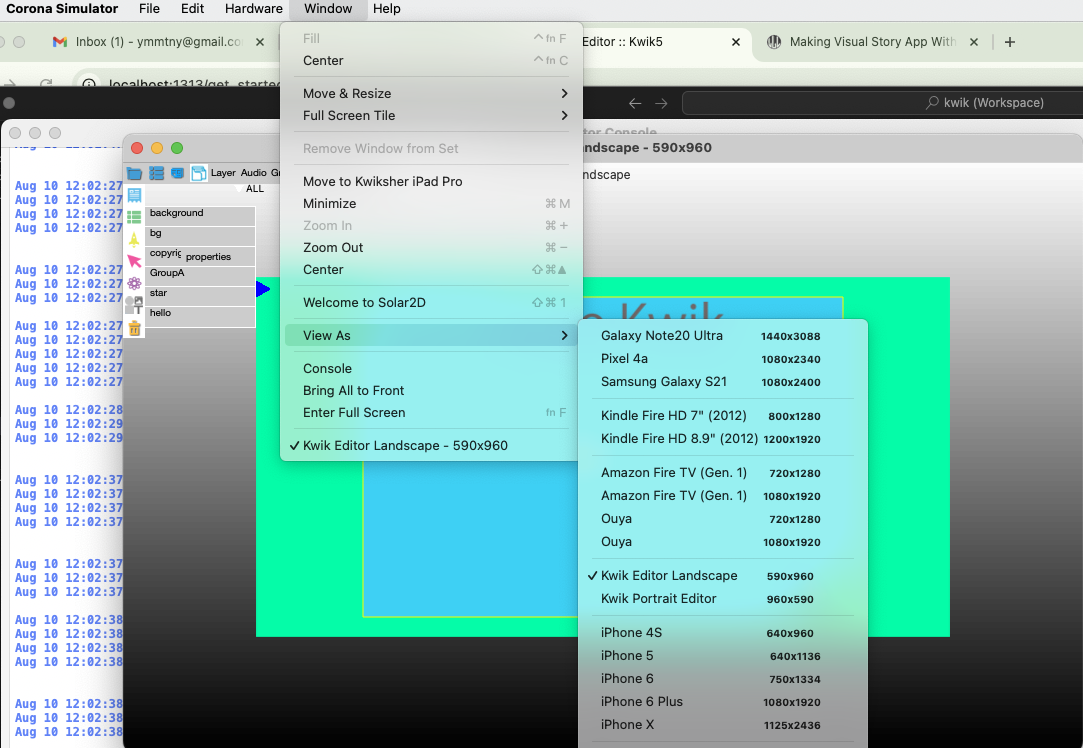Click the properties label on copyright row
The image size is (1083, 748).
coord(208,257)
